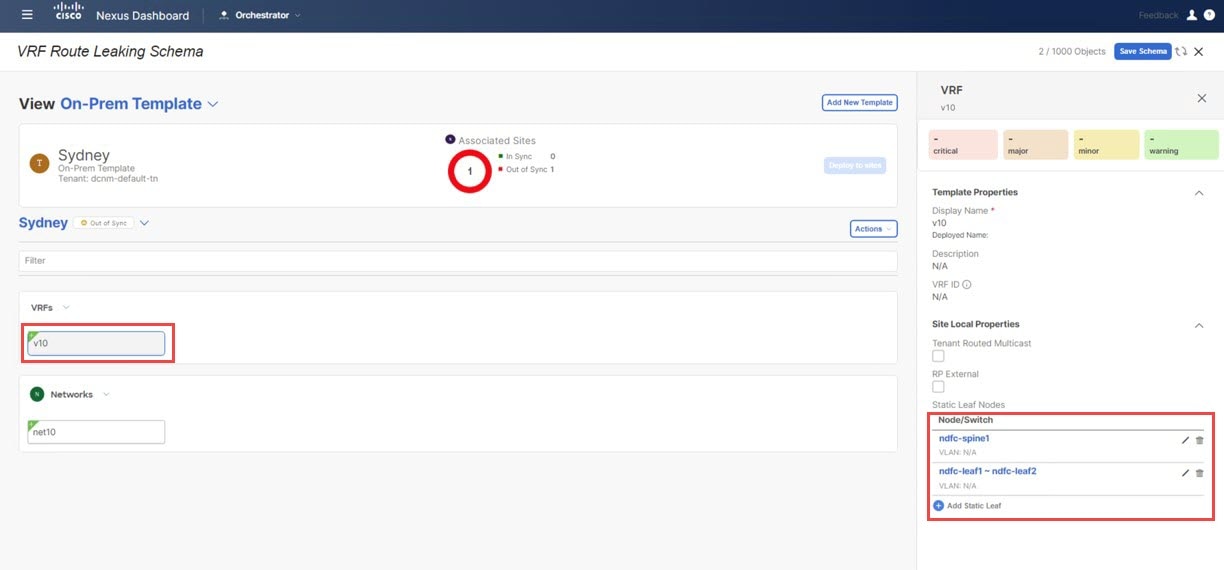Collapse the Site Local Properties section
1224x570 pixels.
coord(1199,324)
